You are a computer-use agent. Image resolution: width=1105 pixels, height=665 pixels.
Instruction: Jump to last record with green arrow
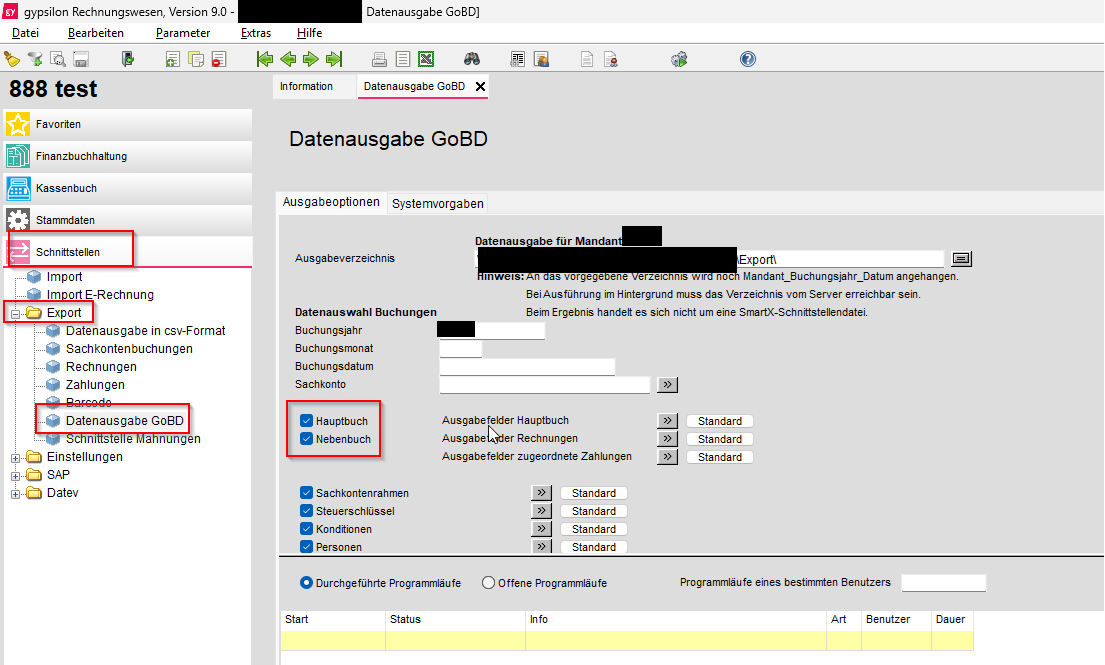[334, 59]
